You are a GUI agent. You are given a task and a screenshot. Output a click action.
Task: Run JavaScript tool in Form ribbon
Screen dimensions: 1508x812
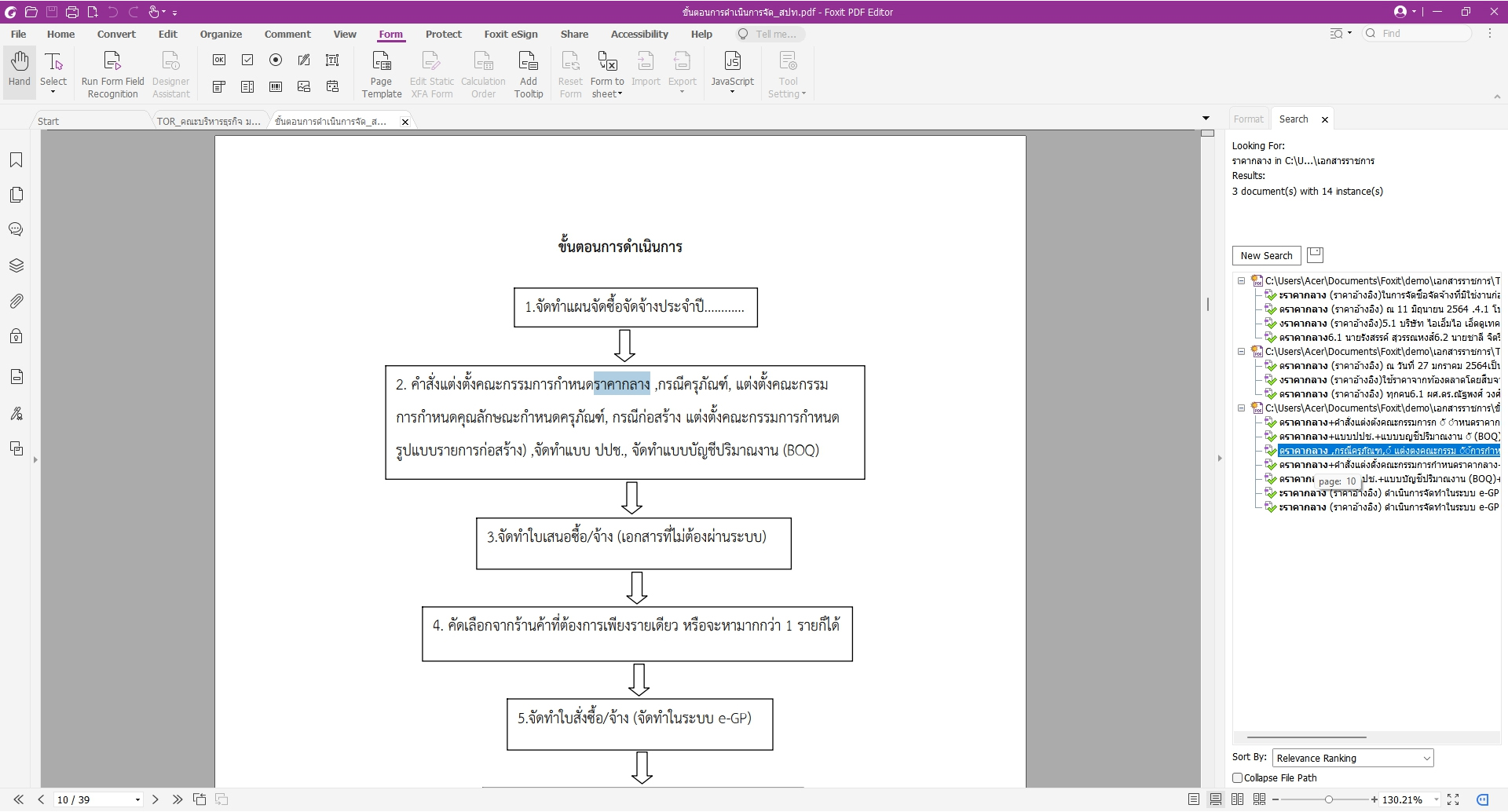(732, 71)
